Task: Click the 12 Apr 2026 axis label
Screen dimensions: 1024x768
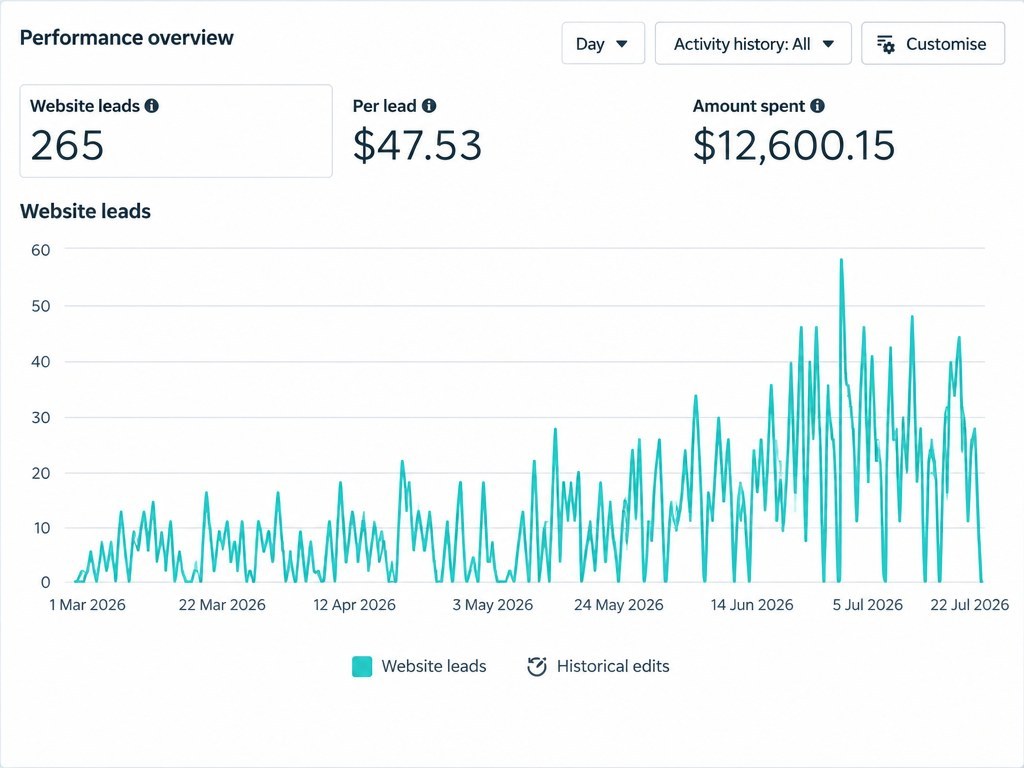Action: tap(355, 605)
